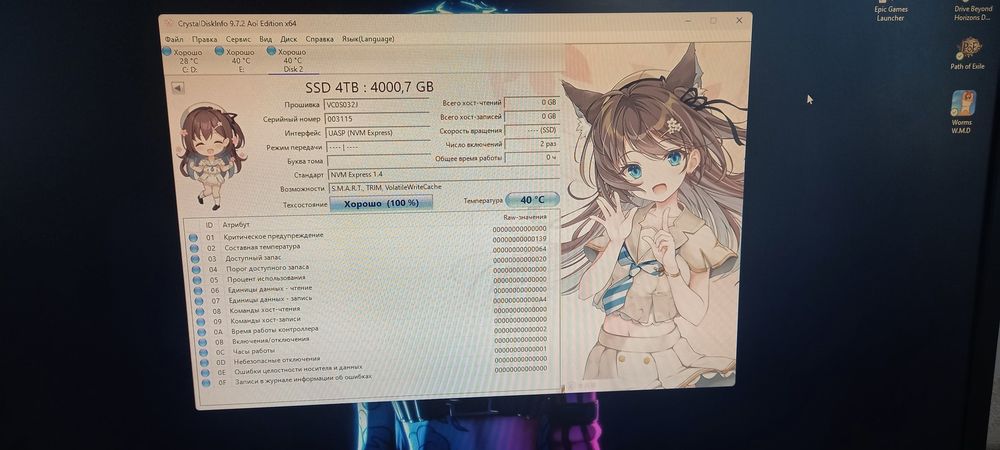Click the Всего хост-записей value 0 GB
1000x450 pixels.
[532, 117]
